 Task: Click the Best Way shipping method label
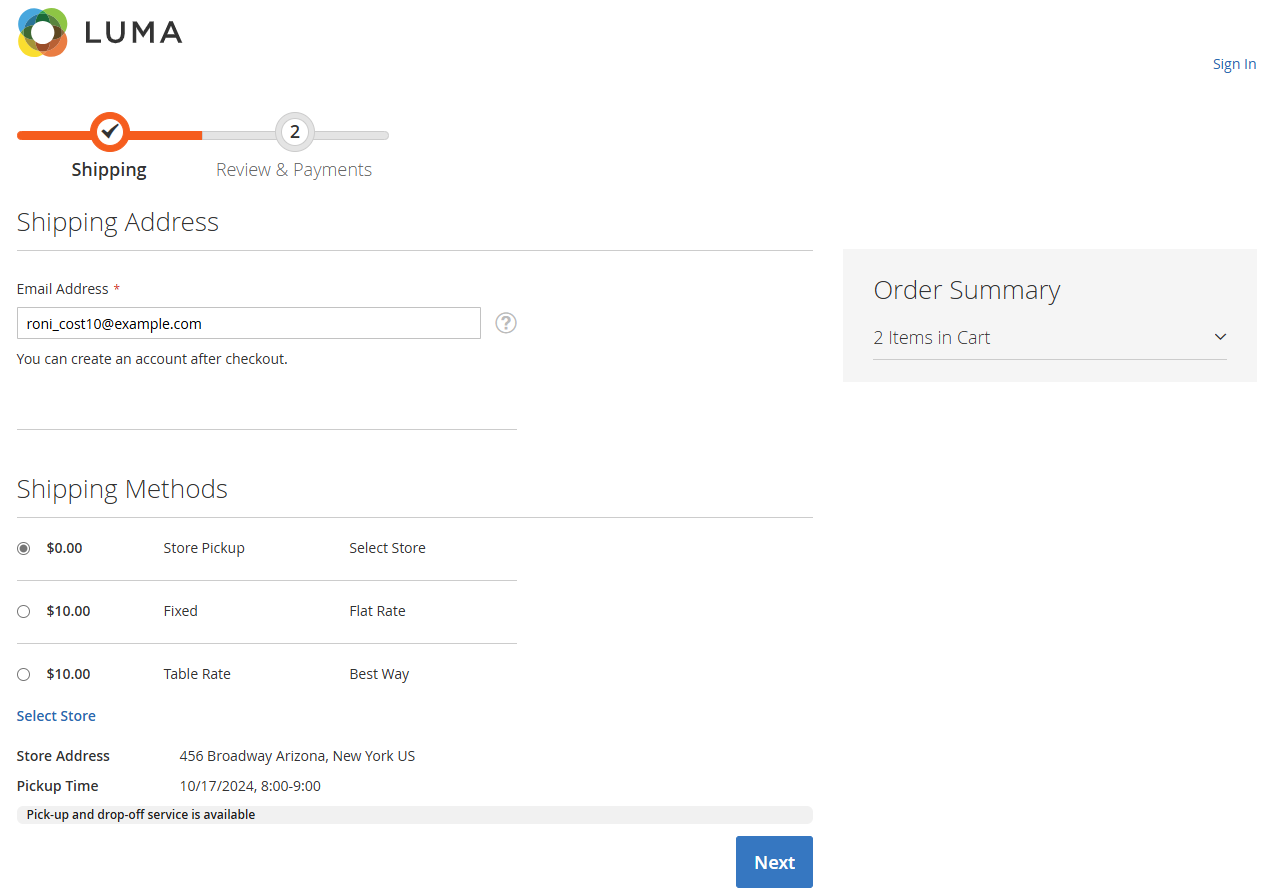[x=379, y=674]
